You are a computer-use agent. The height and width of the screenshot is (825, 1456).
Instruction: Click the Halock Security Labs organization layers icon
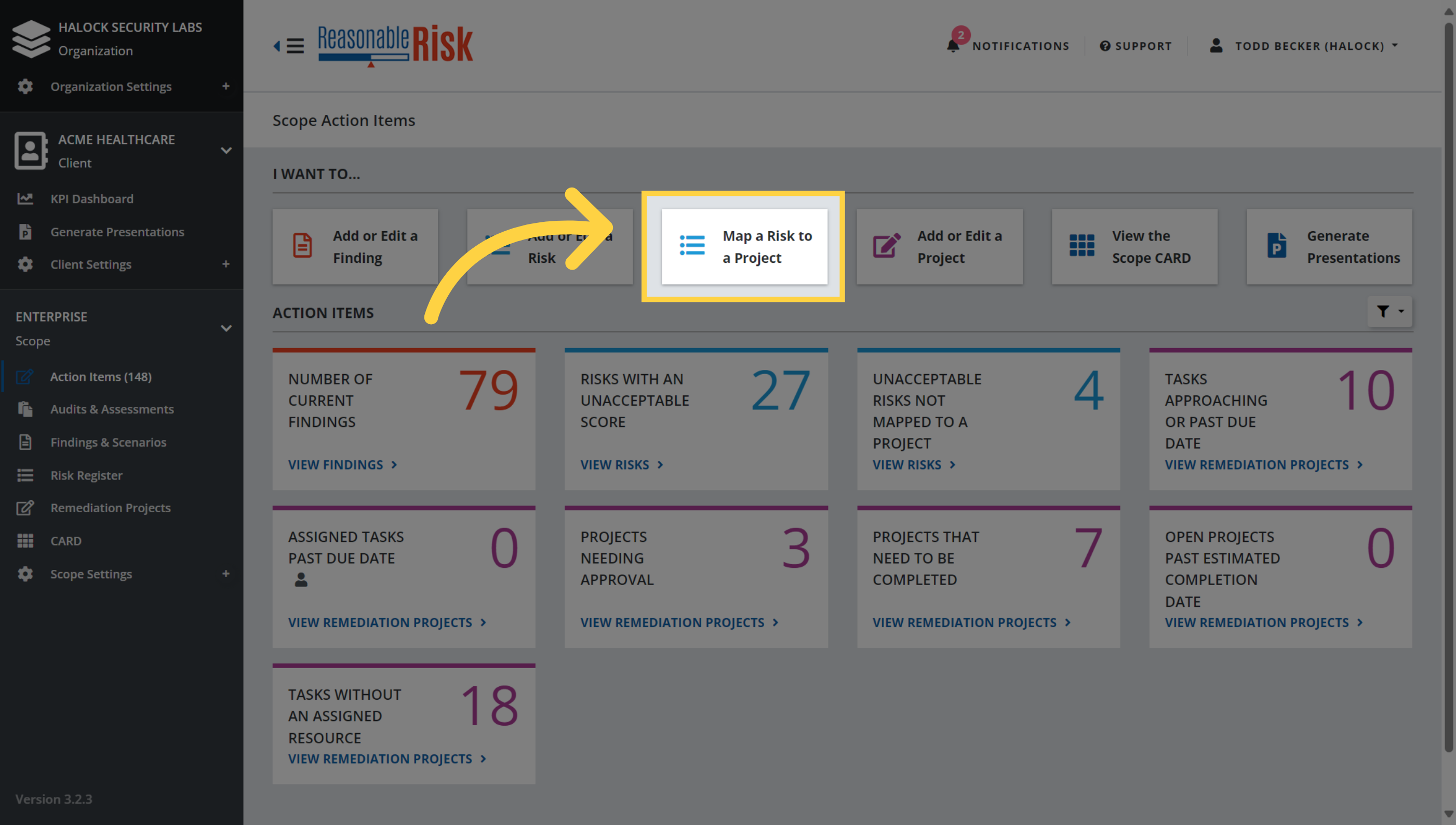[x=31, y=38]
